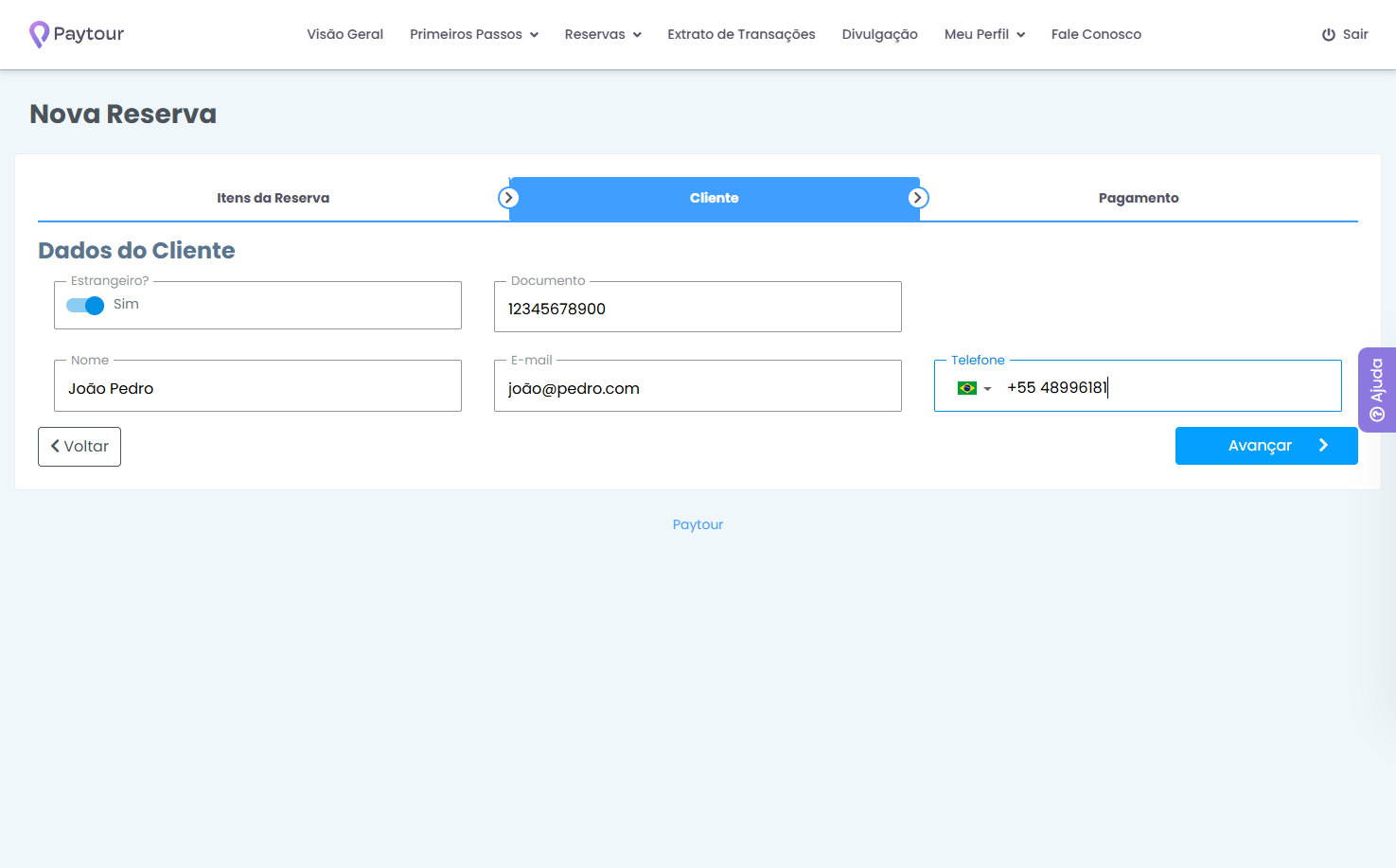The image size is (1396, 868).
Task: Click the Voltar button
Action: coord(80,447)
